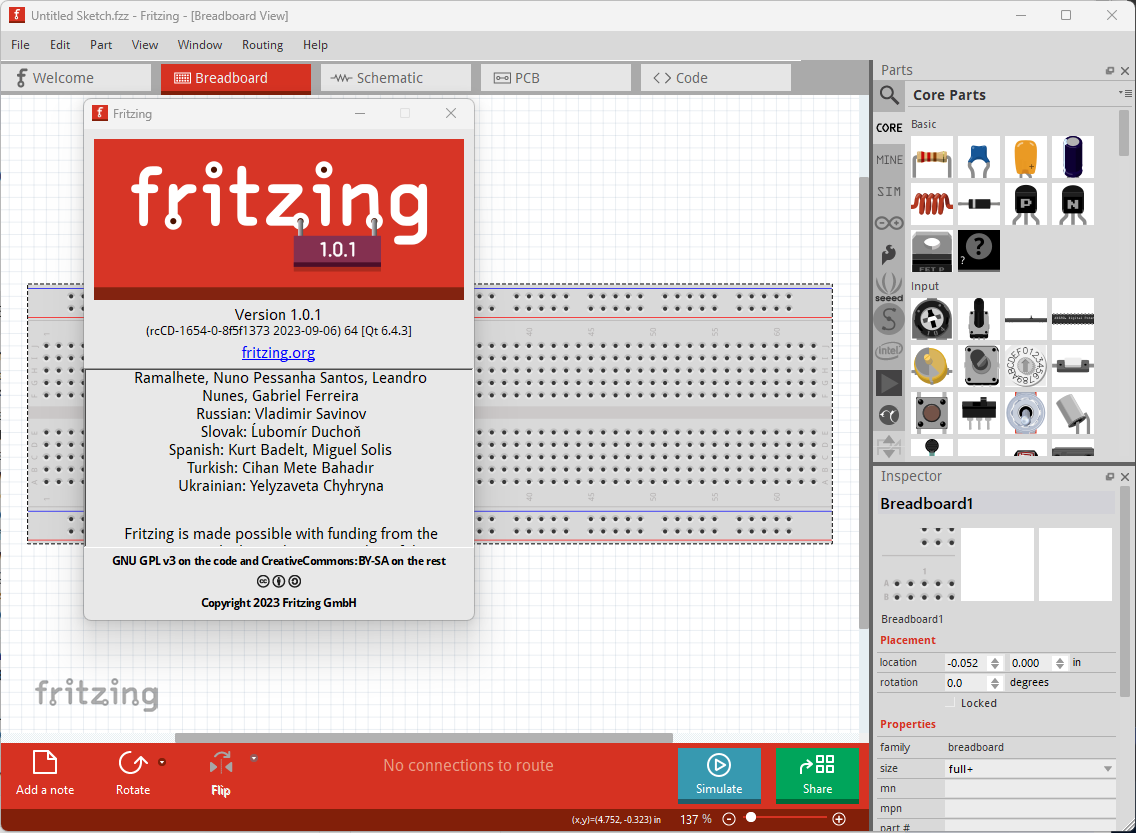Viewport: 1136px width, 833px height.
Task: Open the Snootlab S parts bin
Action: [889, 319]
